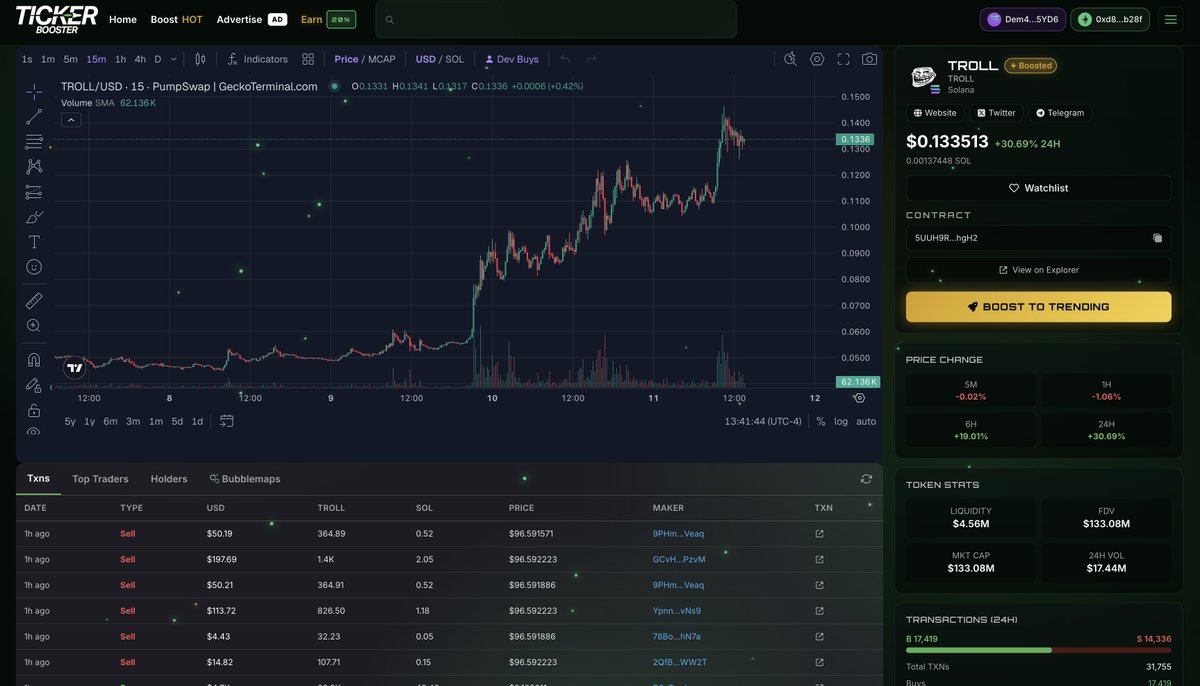
Task: Expand the timeframe interval dropdown
Action: 173,59
